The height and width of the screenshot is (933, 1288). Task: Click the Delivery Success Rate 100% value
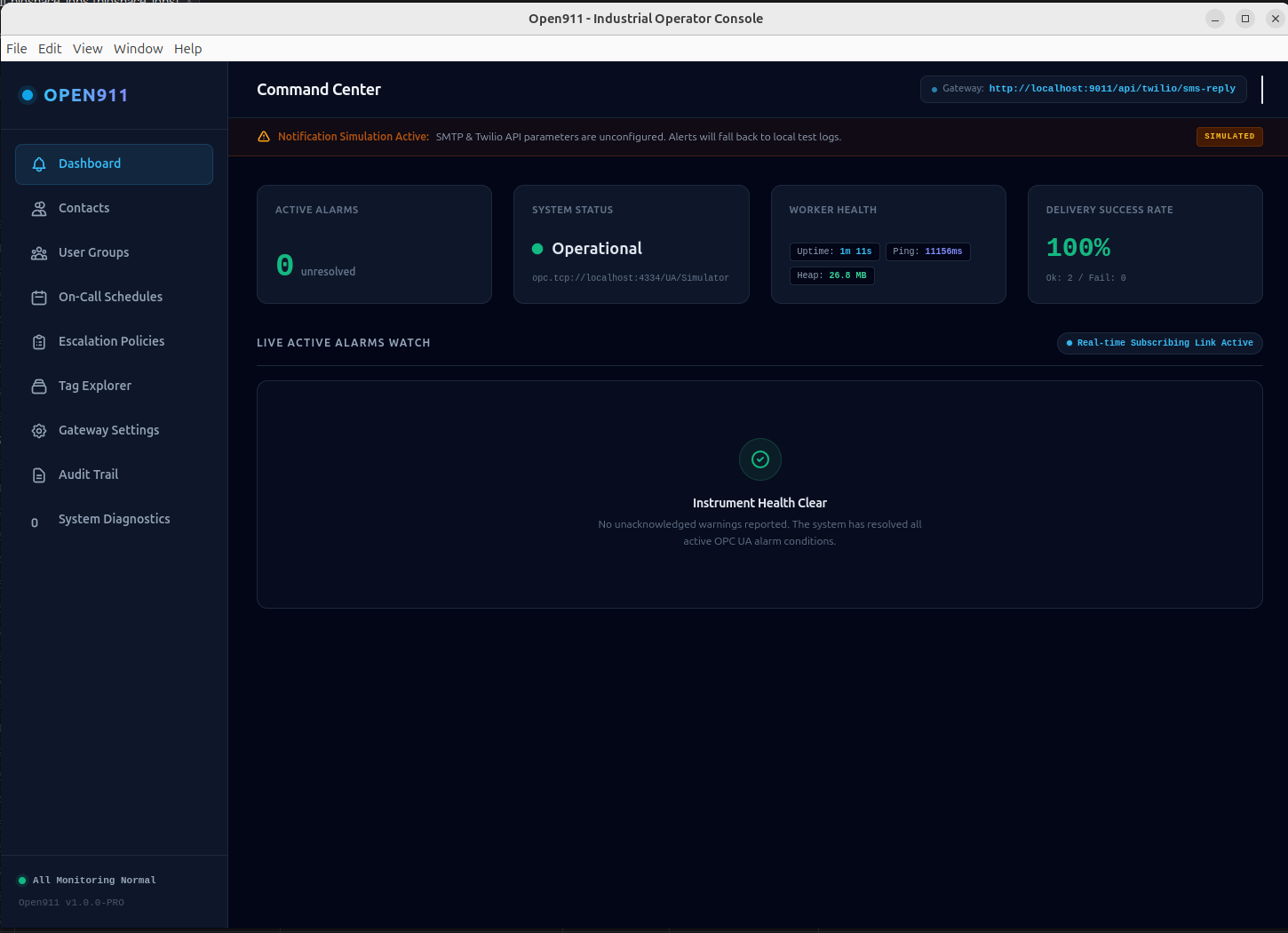(1078, 248)
